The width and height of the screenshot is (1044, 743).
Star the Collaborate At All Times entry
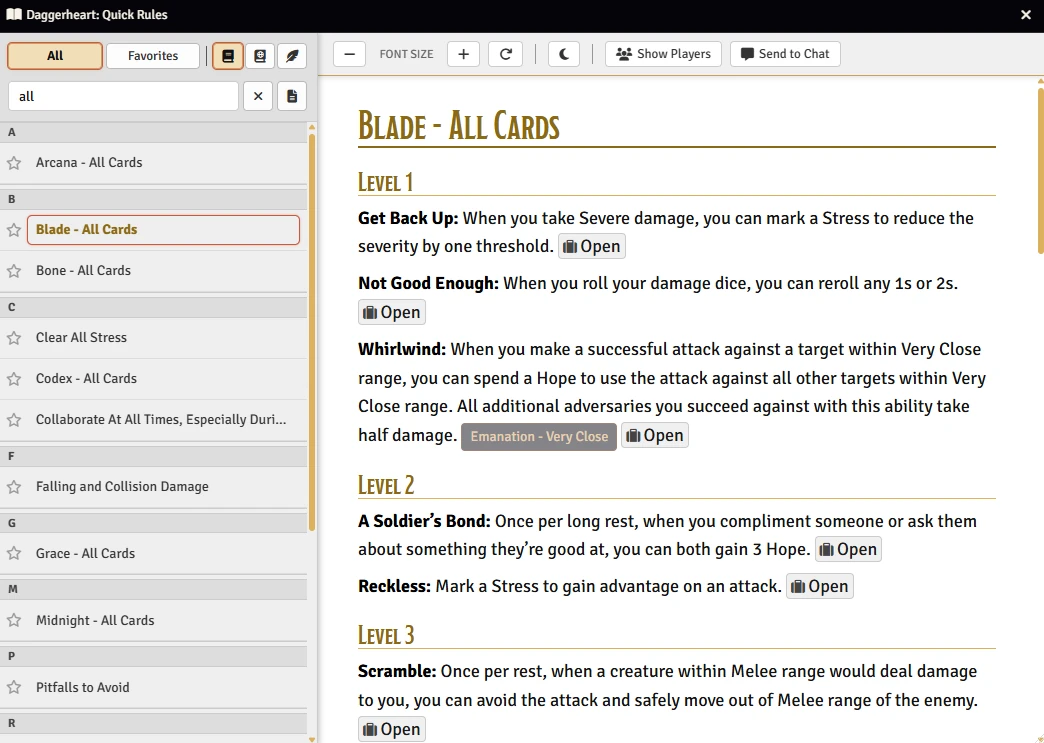(14, 420)
